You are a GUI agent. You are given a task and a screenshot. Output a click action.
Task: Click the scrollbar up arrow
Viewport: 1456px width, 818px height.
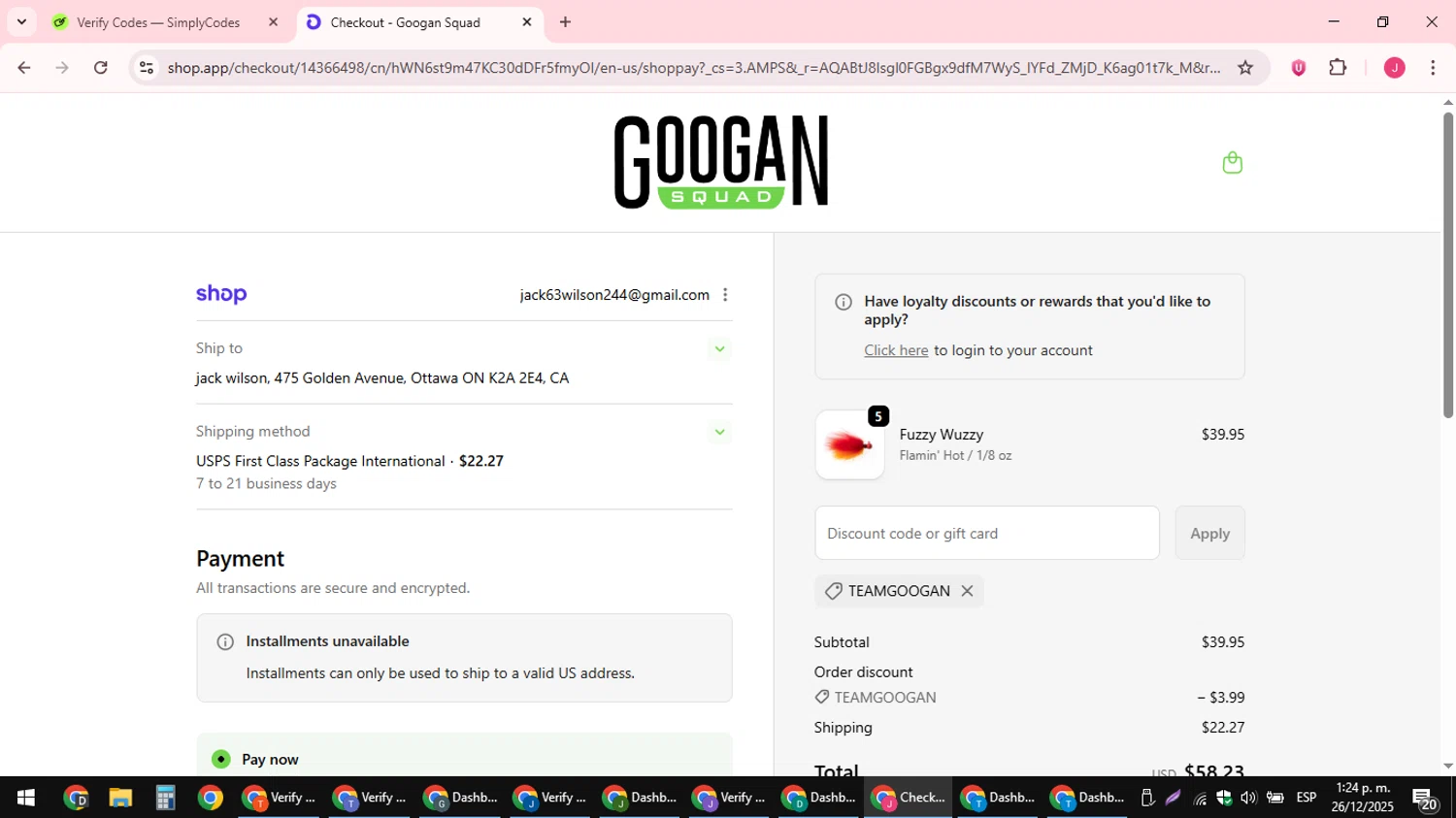click(1447, 102)
